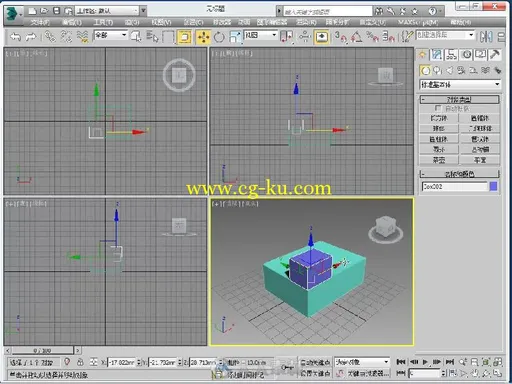The width and height of the screenshot is (512, 384).
Task: Pick the Rectangular Selection Region tool
Action: click(168, 37)
